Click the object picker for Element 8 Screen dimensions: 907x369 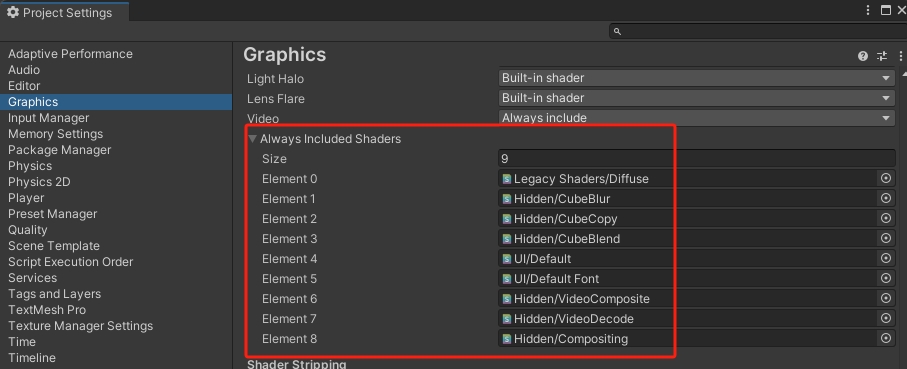[x=886, y=338]
